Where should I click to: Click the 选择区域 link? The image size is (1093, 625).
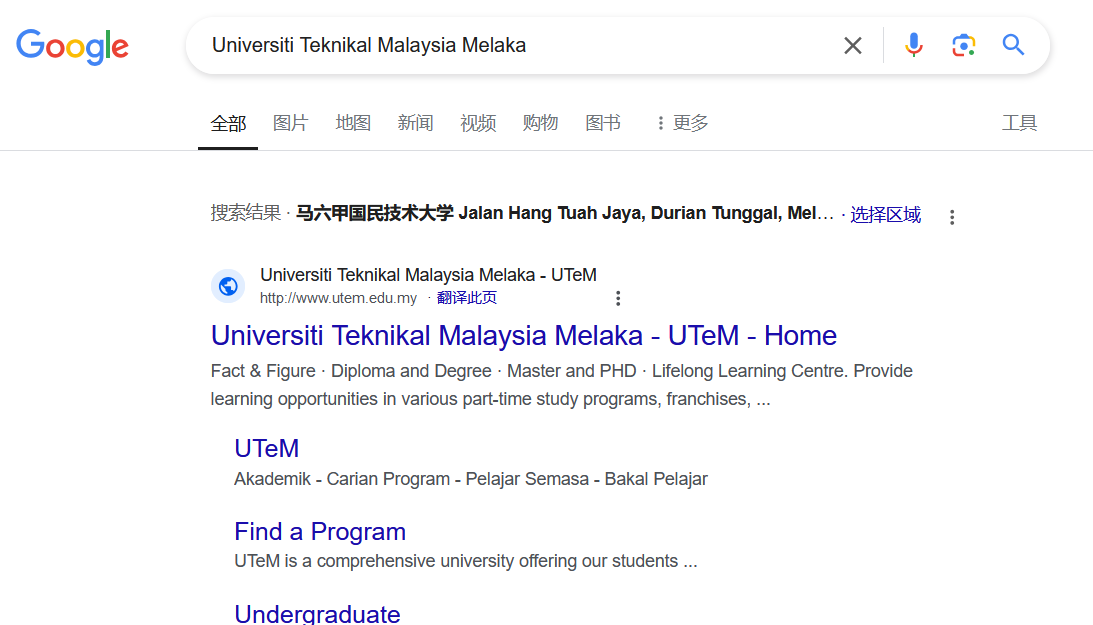point(885,214)
